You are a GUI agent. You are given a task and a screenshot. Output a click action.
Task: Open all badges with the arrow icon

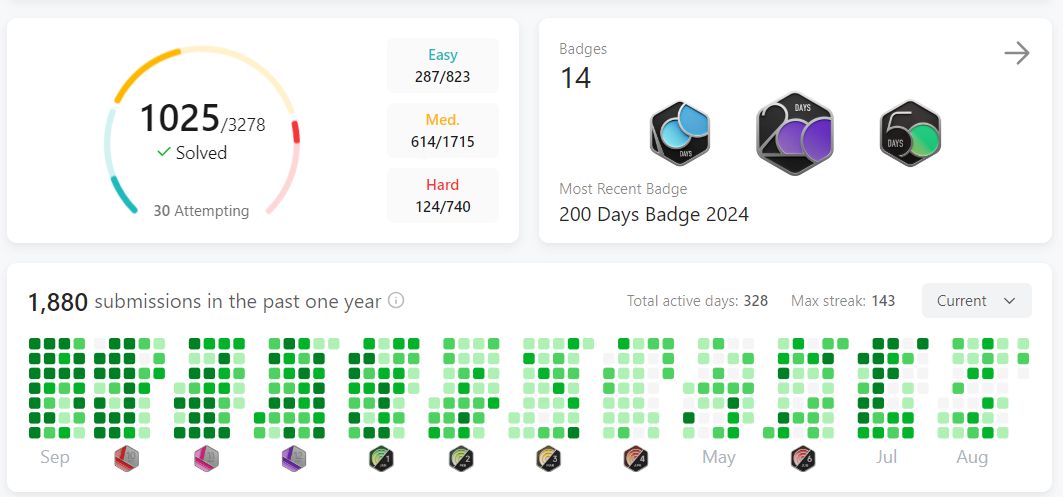tap(1016, 54)
